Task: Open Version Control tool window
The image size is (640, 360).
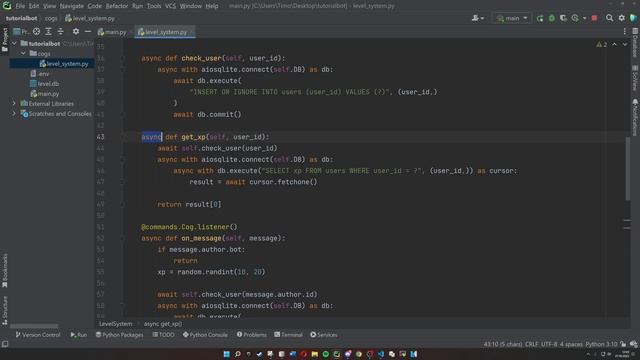Action: pos(38,335)
